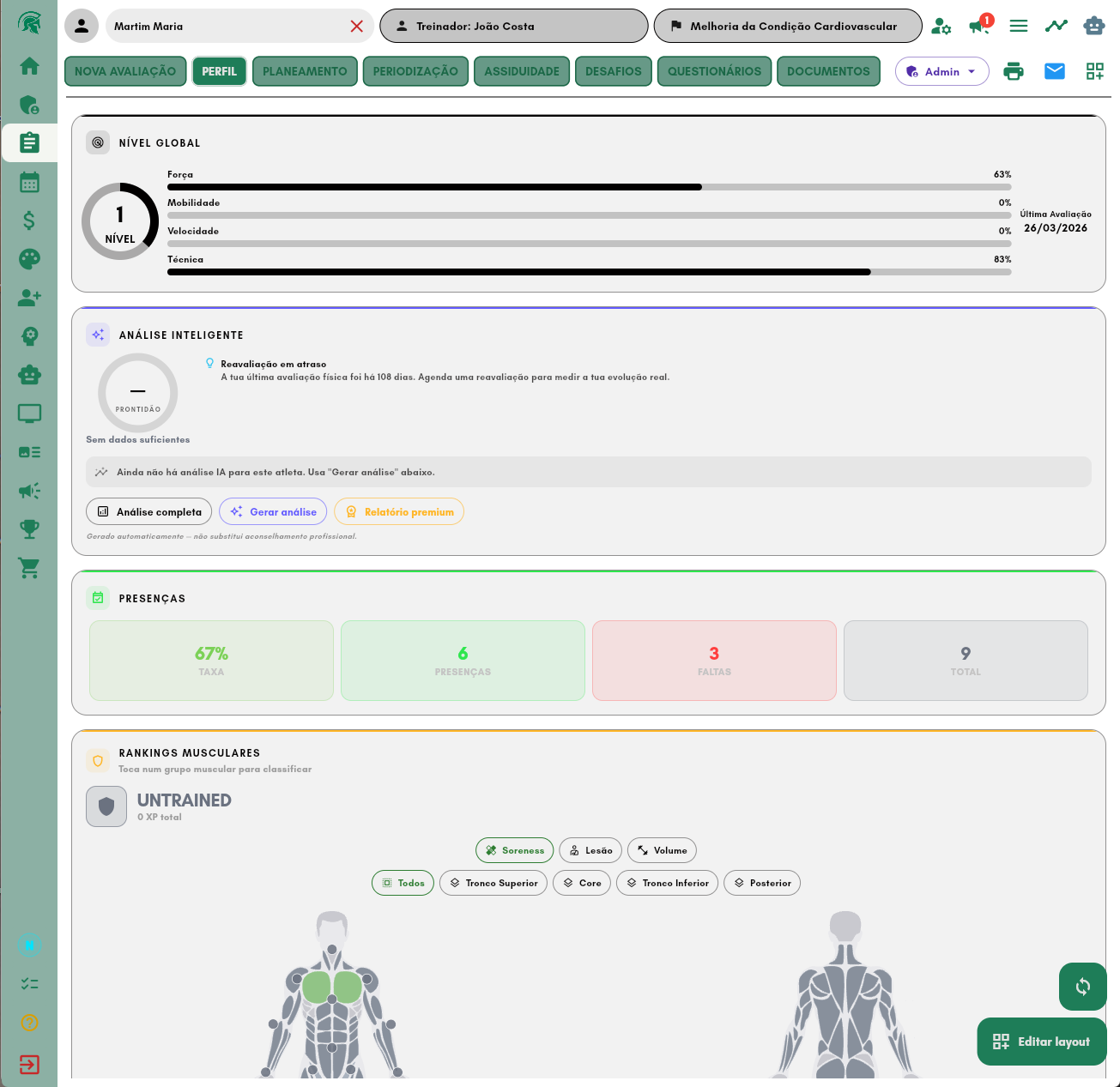Toggle the Volume filter chip

662,850
